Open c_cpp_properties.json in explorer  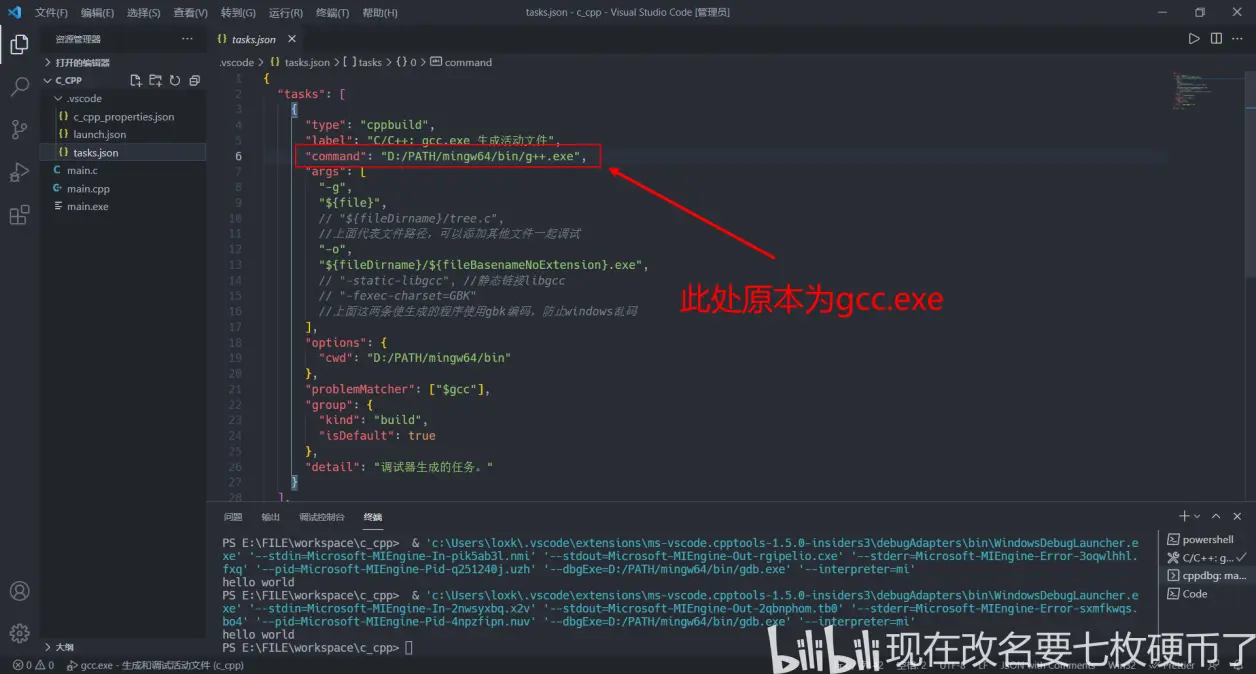click(x=123, y=117)
